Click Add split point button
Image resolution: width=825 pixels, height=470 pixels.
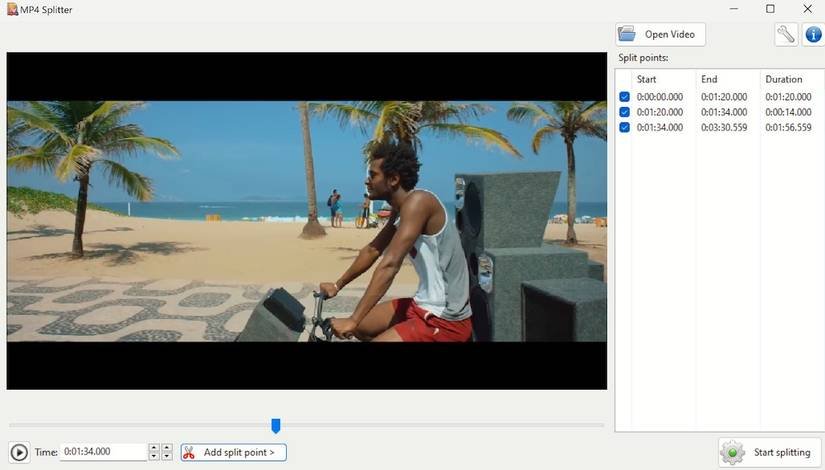coord(234,452)
